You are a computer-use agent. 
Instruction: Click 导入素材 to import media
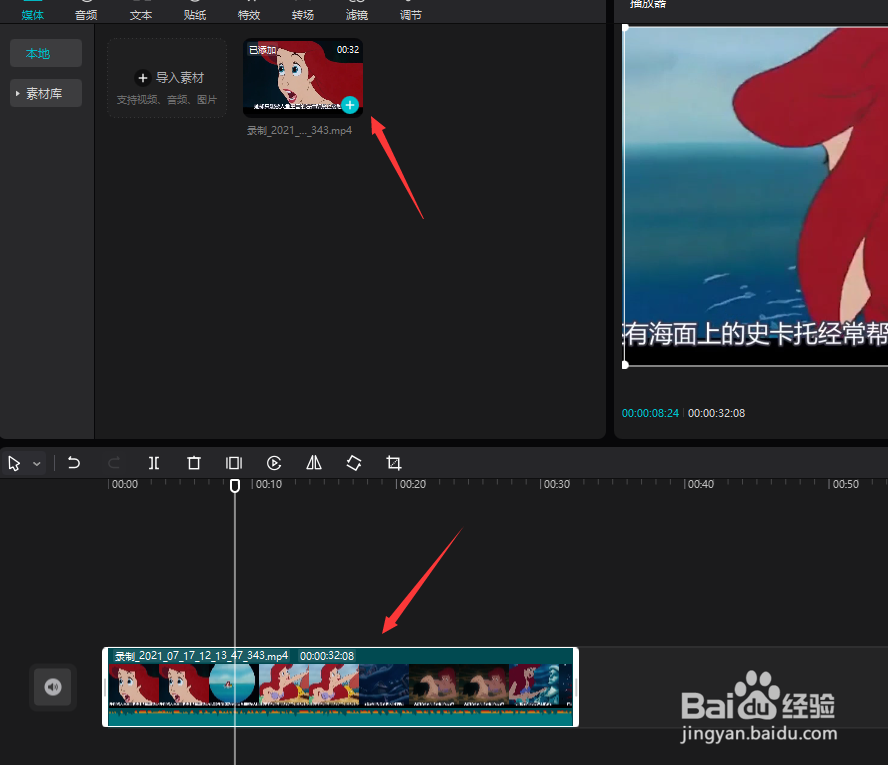coord(168,78)
